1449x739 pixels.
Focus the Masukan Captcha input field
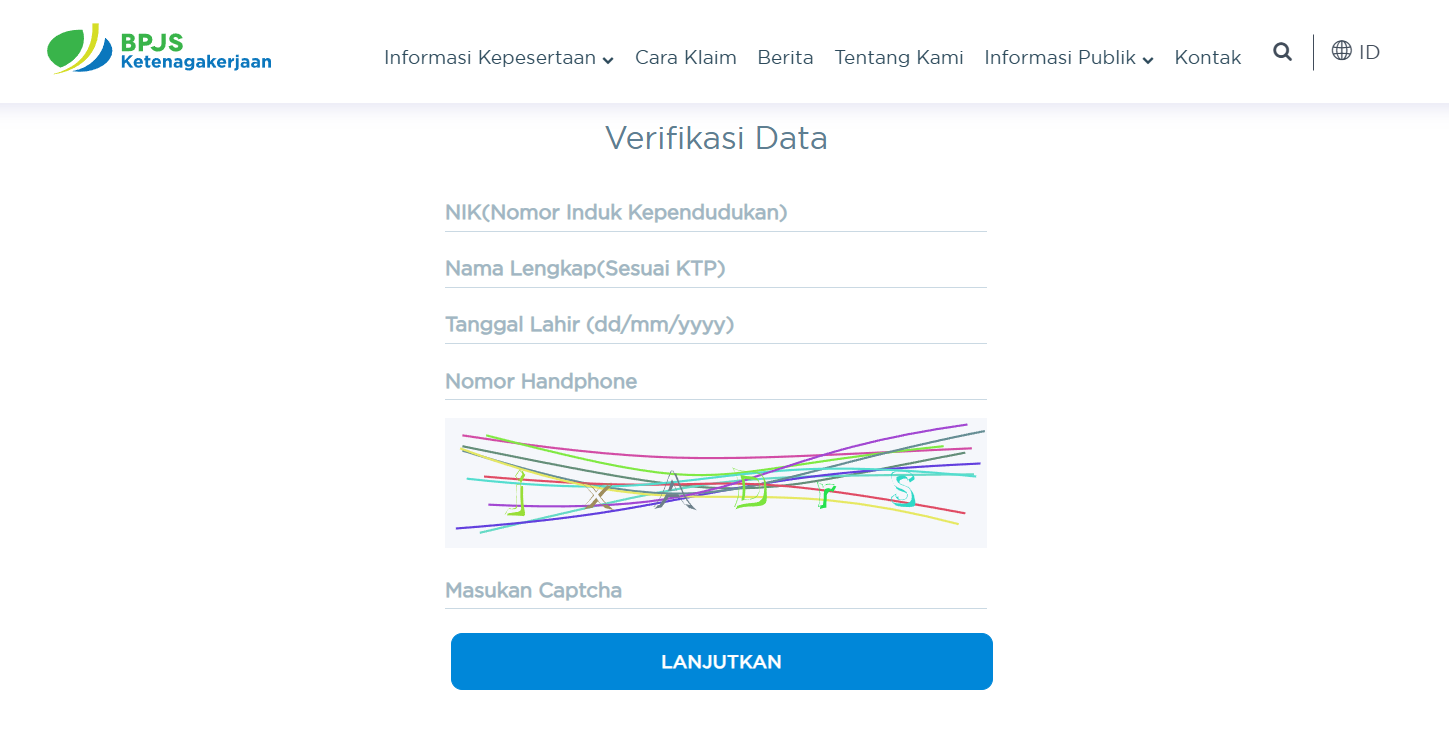click(715, 590)
